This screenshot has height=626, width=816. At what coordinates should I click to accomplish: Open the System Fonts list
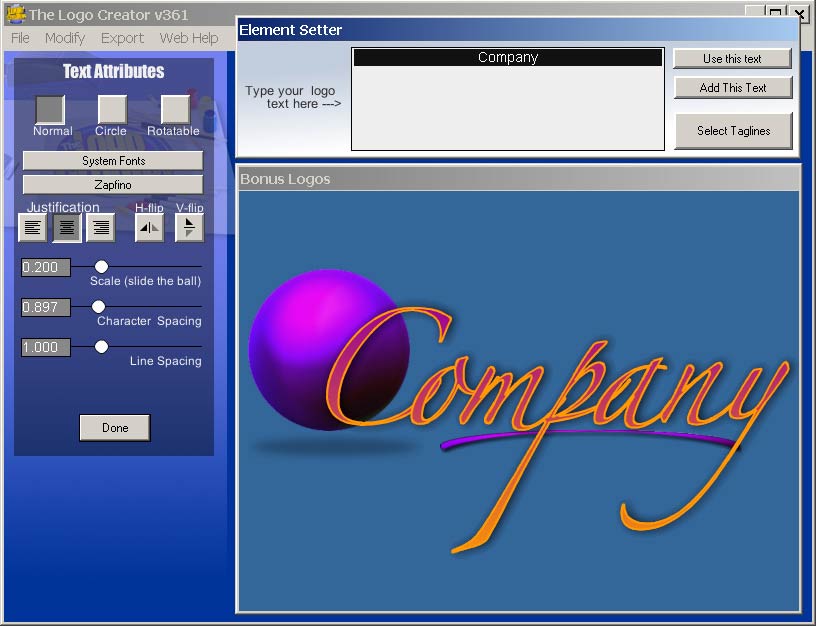coord(113,161)
